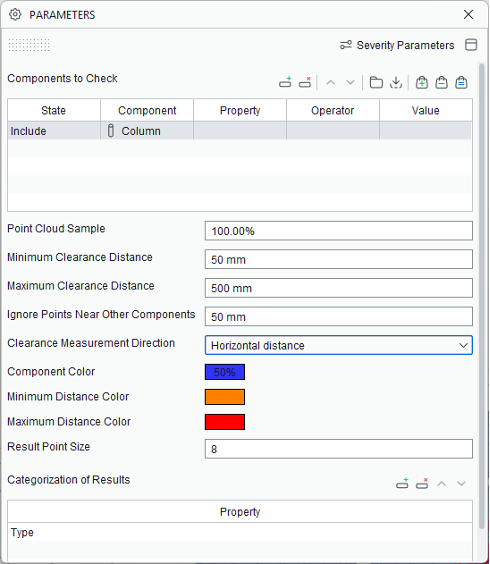The height and width of the screenshot is (564, 490).
Task: Remove row from Categorization of Results
Action: [x=422, y=483]
